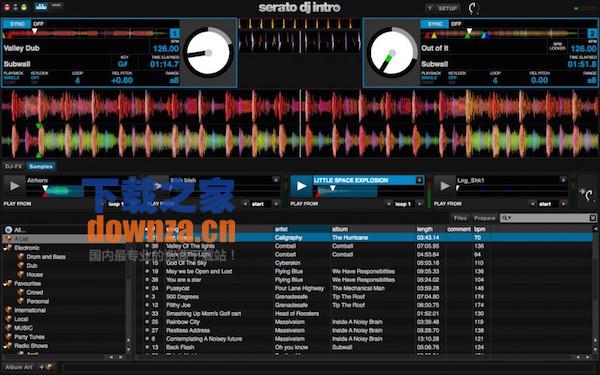Open the Files panel
600x375 pixels.
click(x=460, y=218)
